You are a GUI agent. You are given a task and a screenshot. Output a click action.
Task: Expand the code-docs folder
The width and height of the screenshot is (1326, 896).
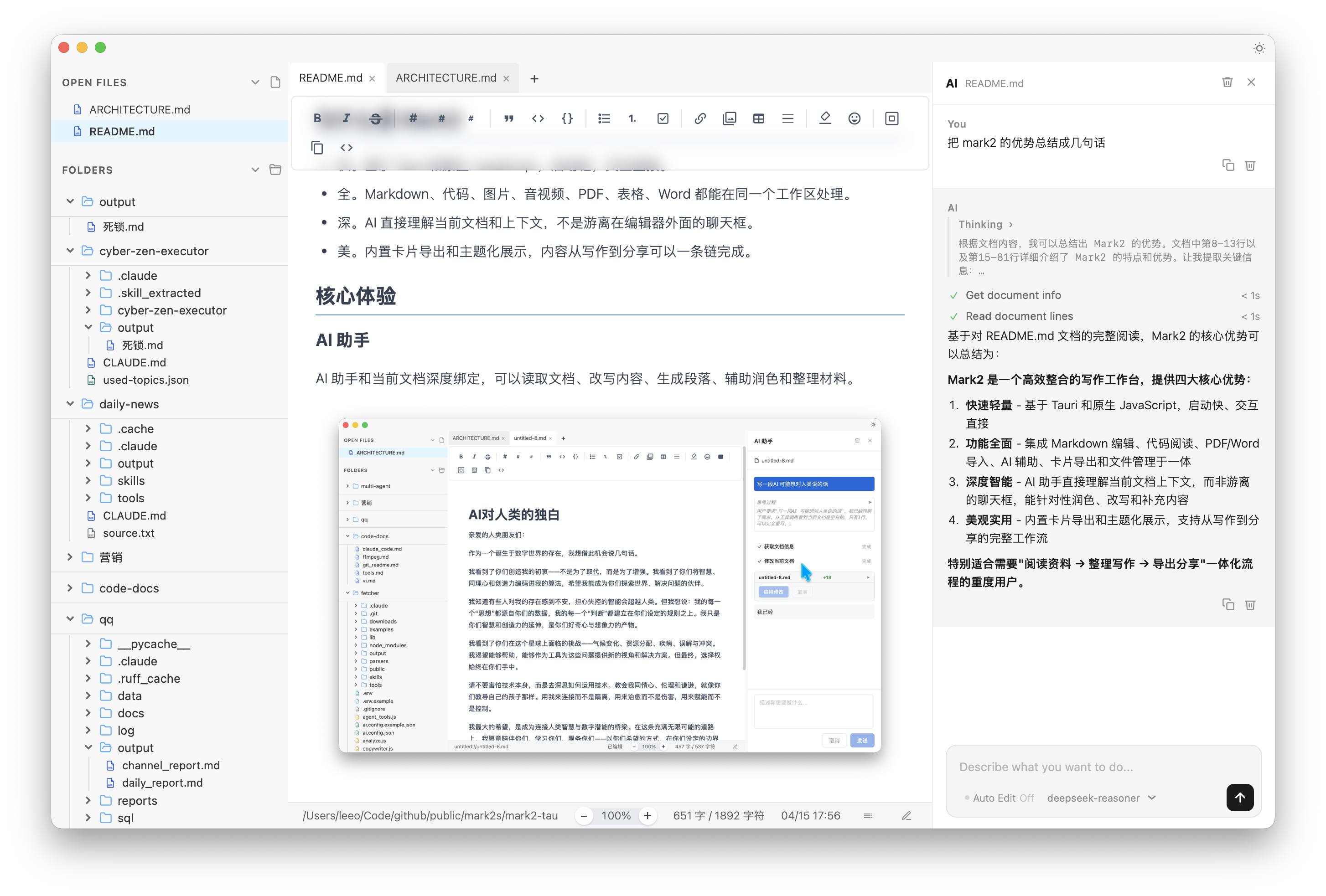coord(70,588)
